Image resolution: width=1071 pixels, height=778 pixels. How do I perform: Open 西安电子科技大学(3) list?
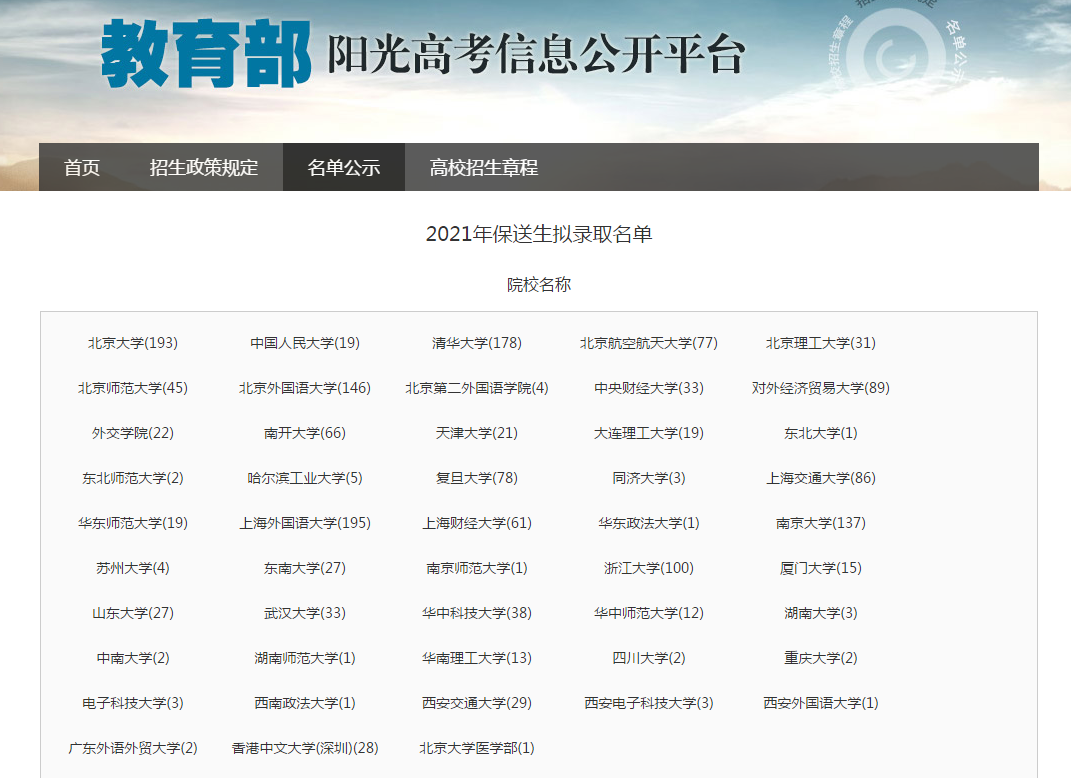pos(649,704)
